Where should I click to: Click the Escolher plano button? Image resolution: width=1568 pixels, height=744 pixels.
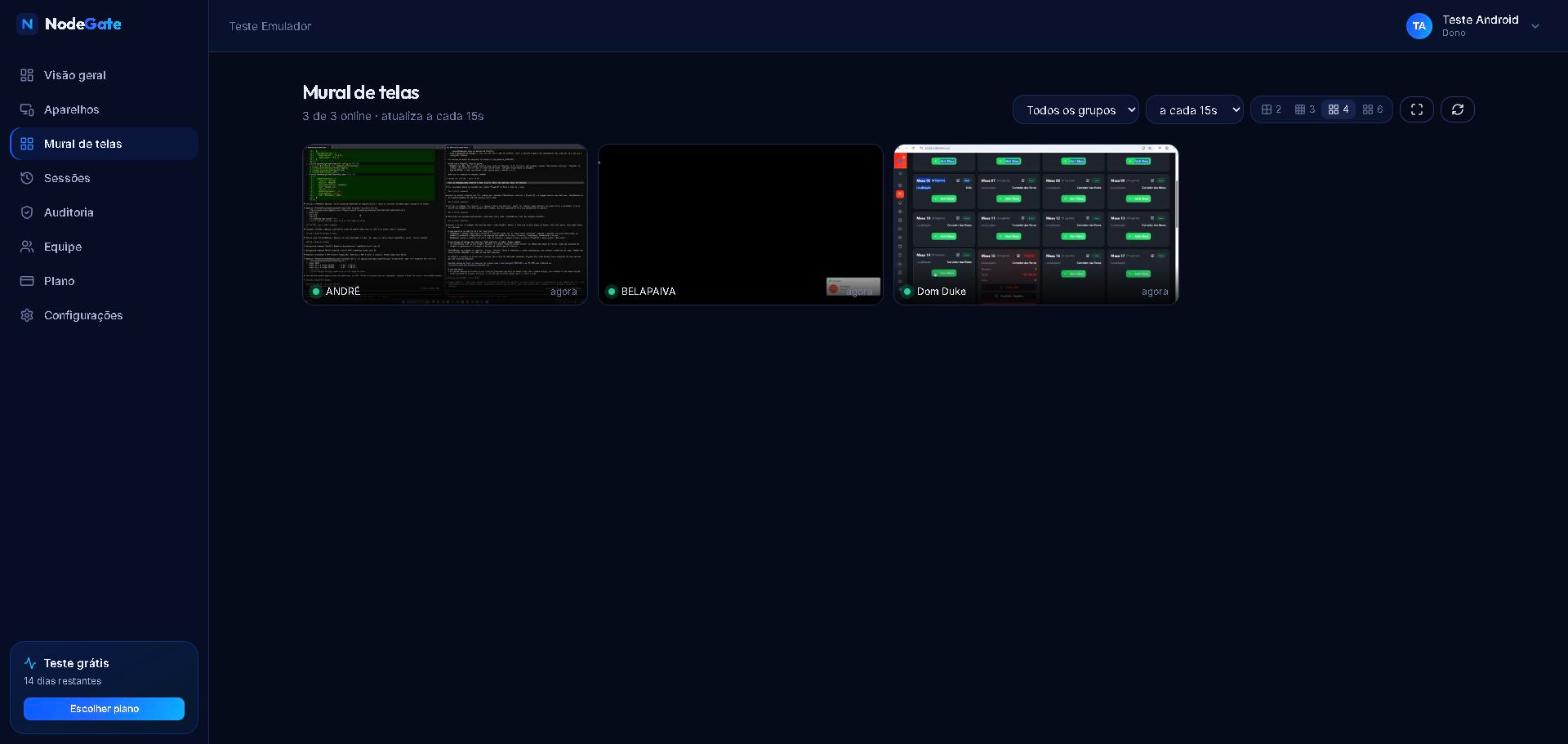(x=104, y=709)
